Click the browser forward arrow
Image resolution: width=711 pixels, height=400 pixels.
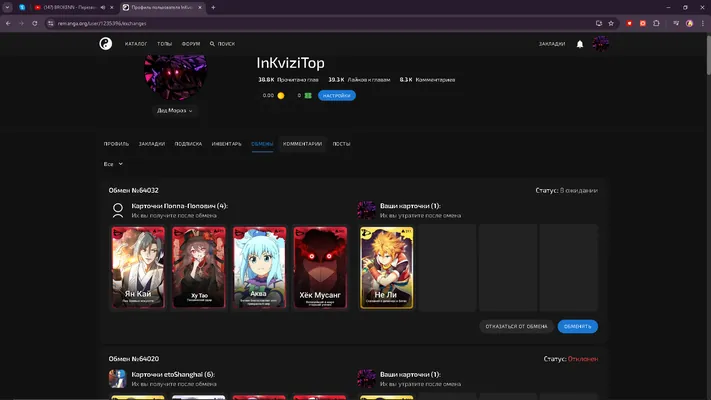tap(21, 23)
